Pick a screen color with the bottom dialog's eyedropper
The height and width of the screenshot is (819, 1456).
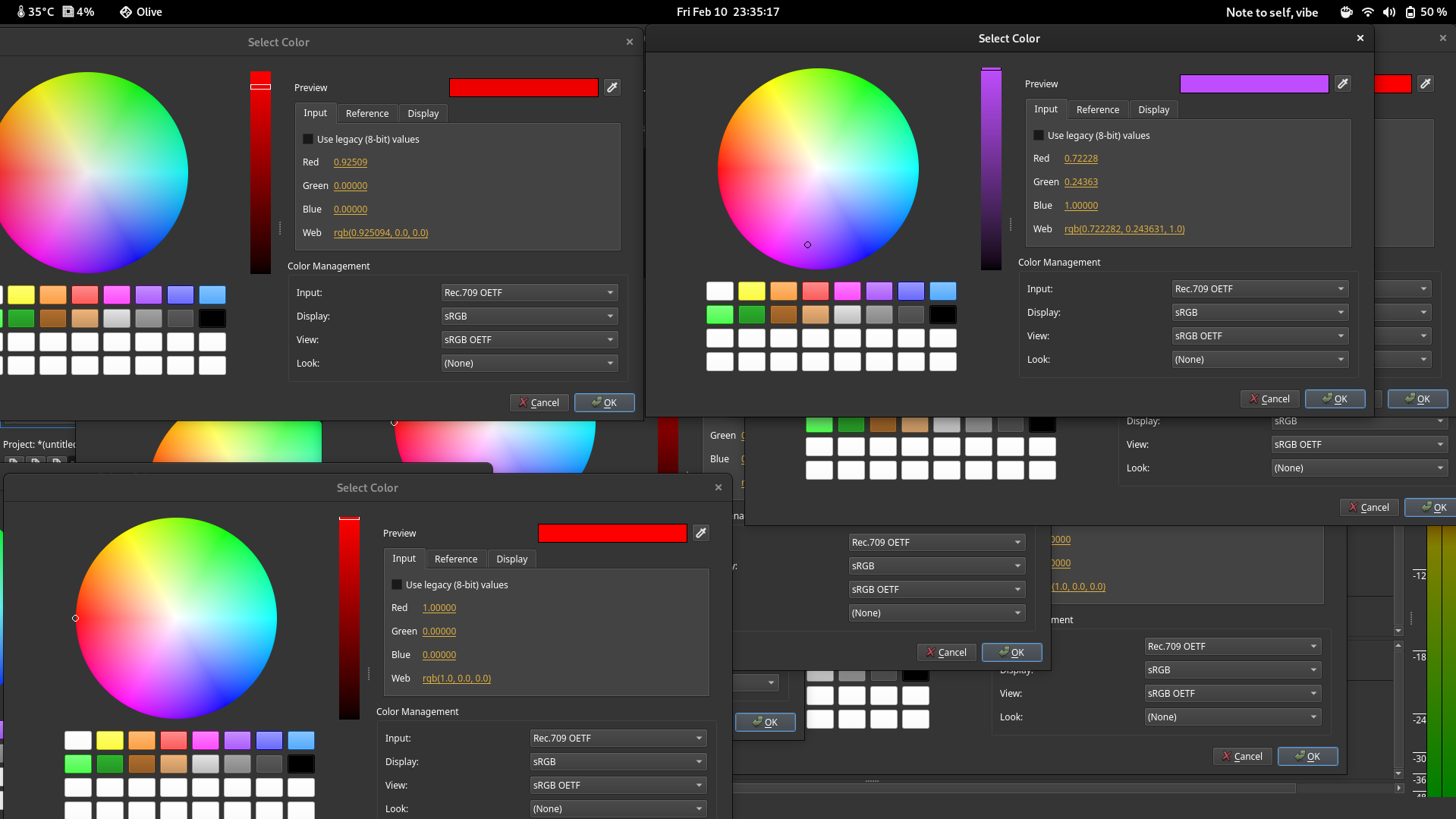point(700,533)
